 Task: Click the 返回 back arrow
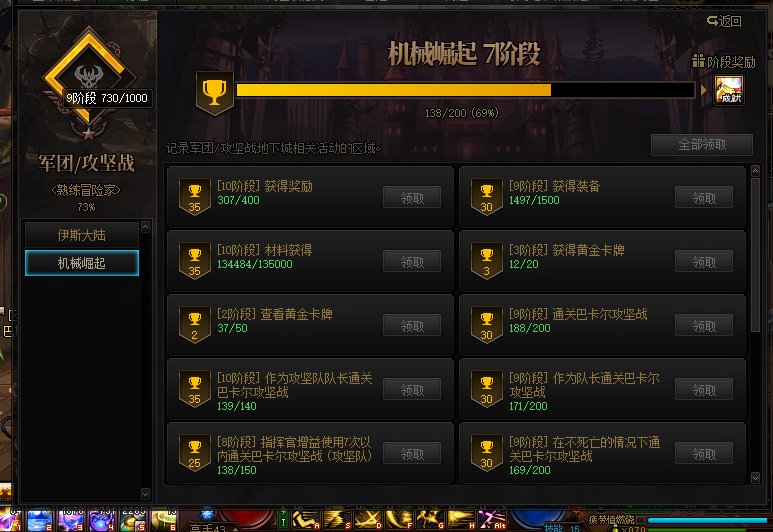[x=724, y=21]
